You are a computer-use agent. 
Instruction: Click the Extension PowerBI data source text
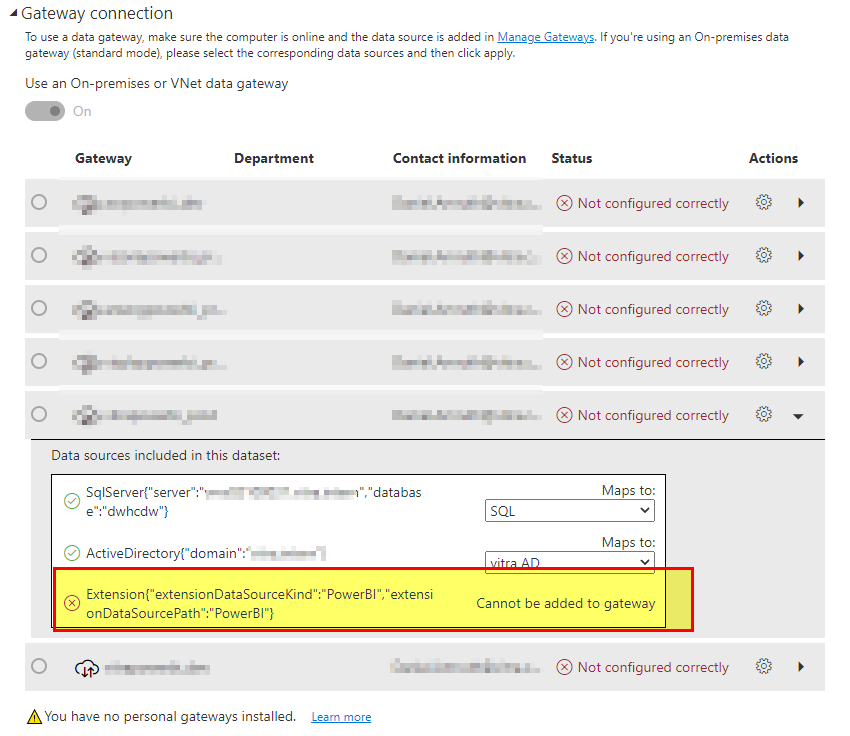260,603
